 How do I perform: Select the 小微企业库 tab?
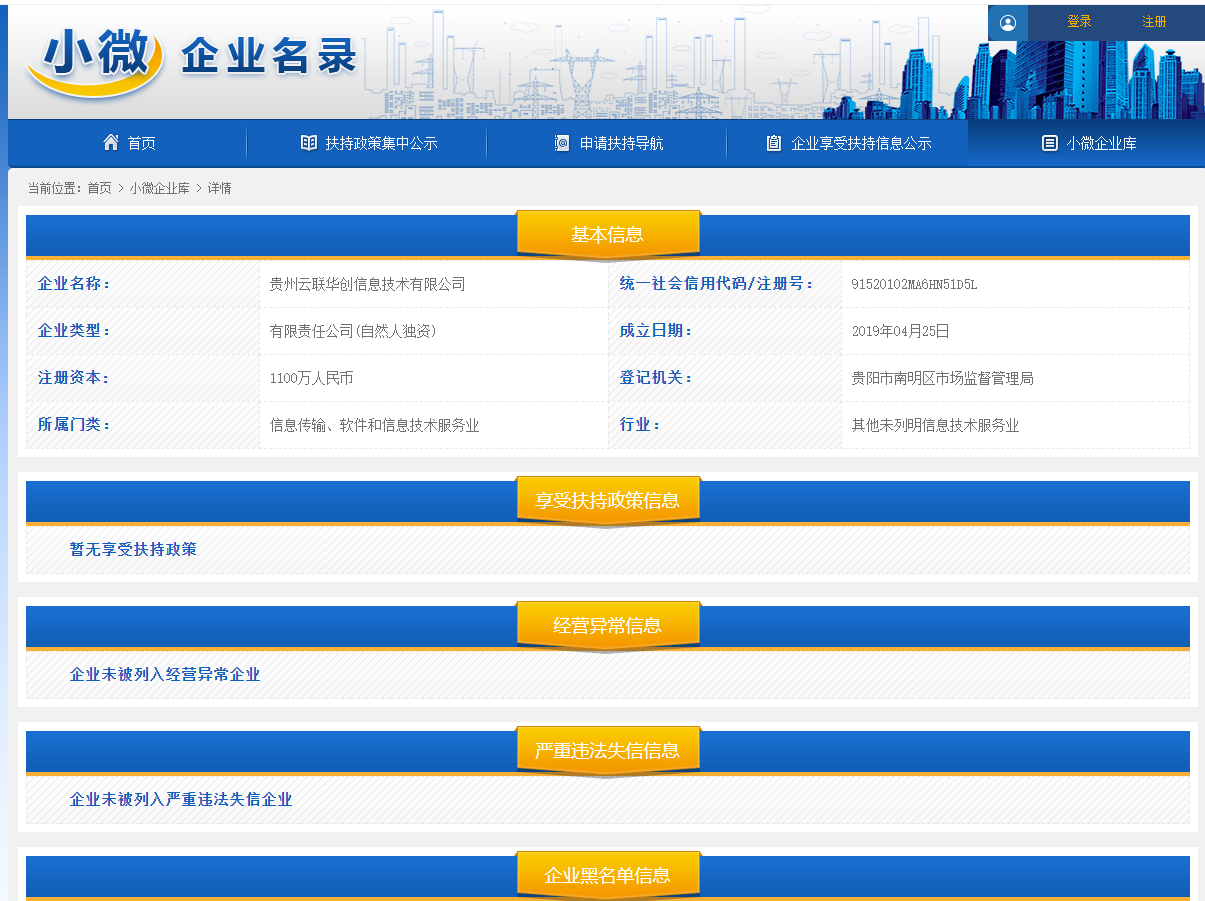[1087, 143]
